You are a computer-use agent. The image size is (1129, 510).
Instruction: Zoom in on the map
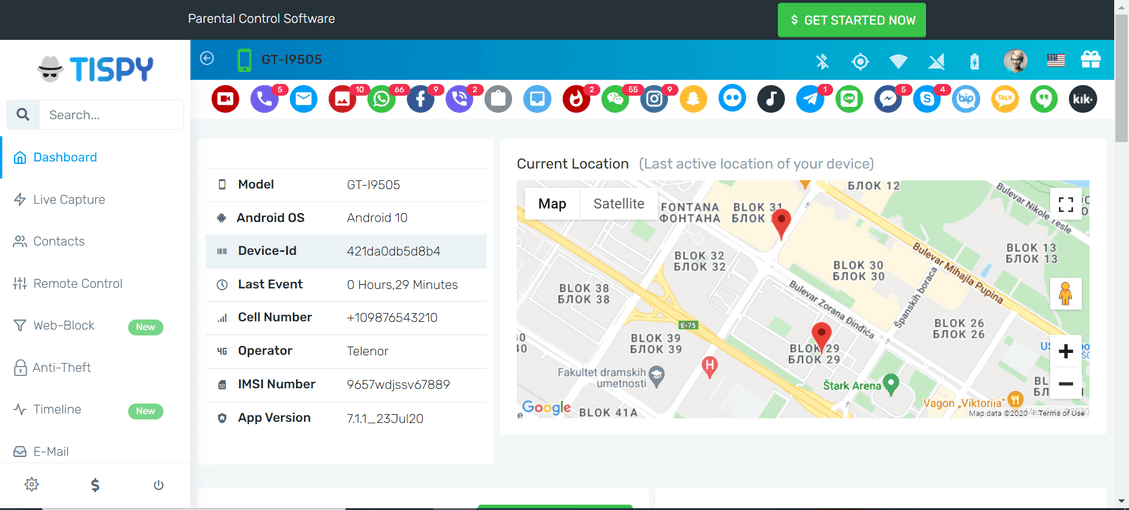[x=1066, y=352]
